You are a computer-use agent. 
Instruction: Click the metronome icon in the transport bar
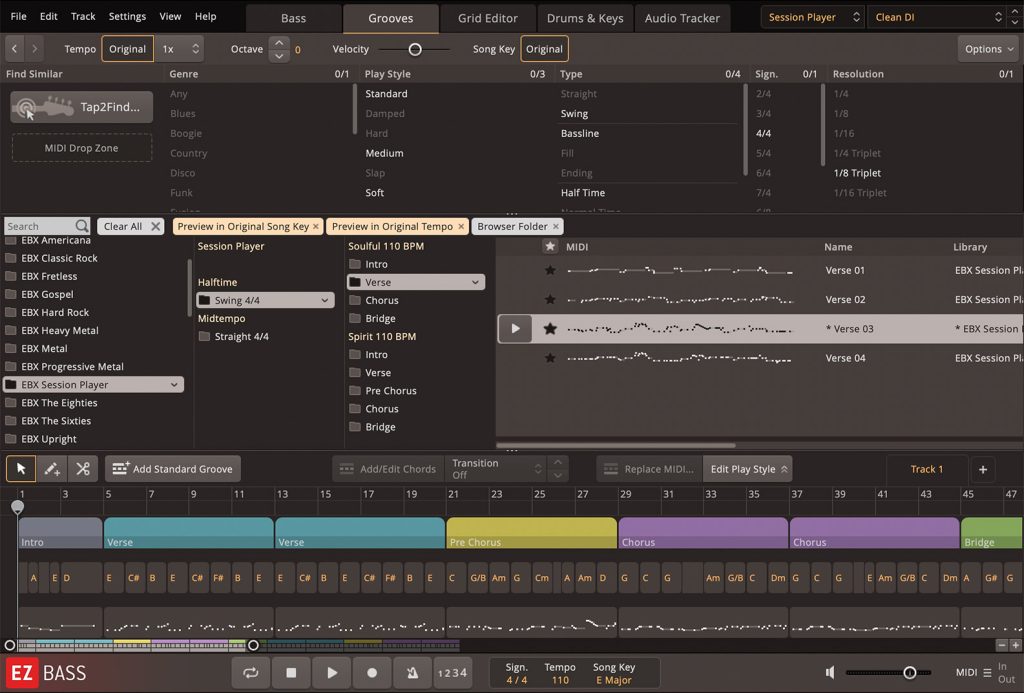click(412, 672)
